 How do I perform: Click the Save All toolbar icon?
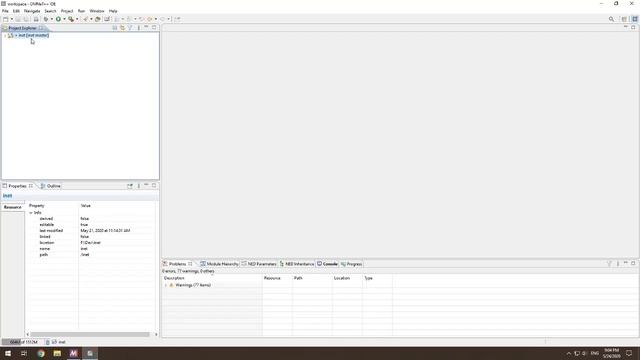[x=26, y=19]
